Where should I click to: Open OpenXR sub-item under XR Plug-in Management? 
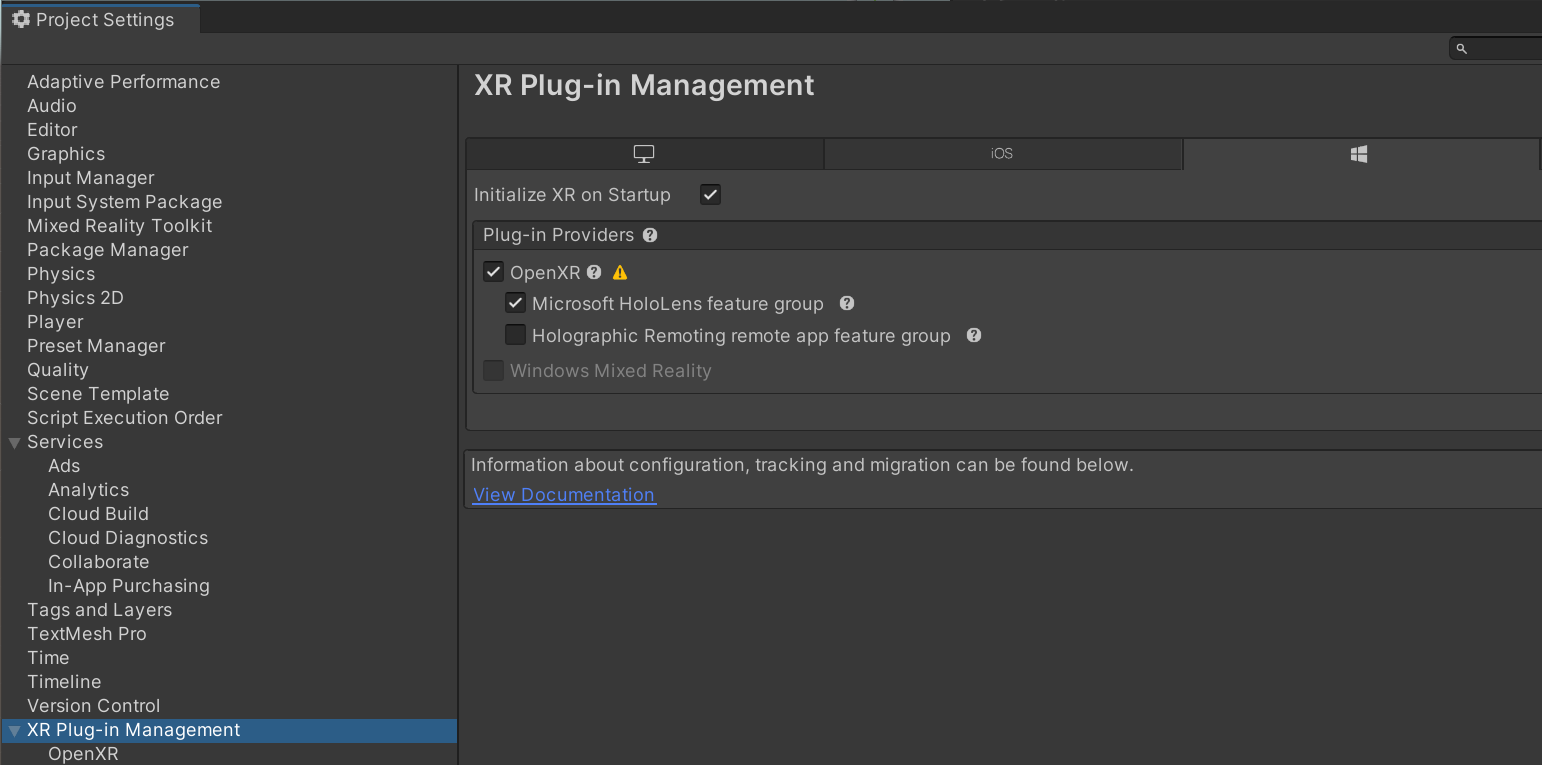[x=83, y=754]
